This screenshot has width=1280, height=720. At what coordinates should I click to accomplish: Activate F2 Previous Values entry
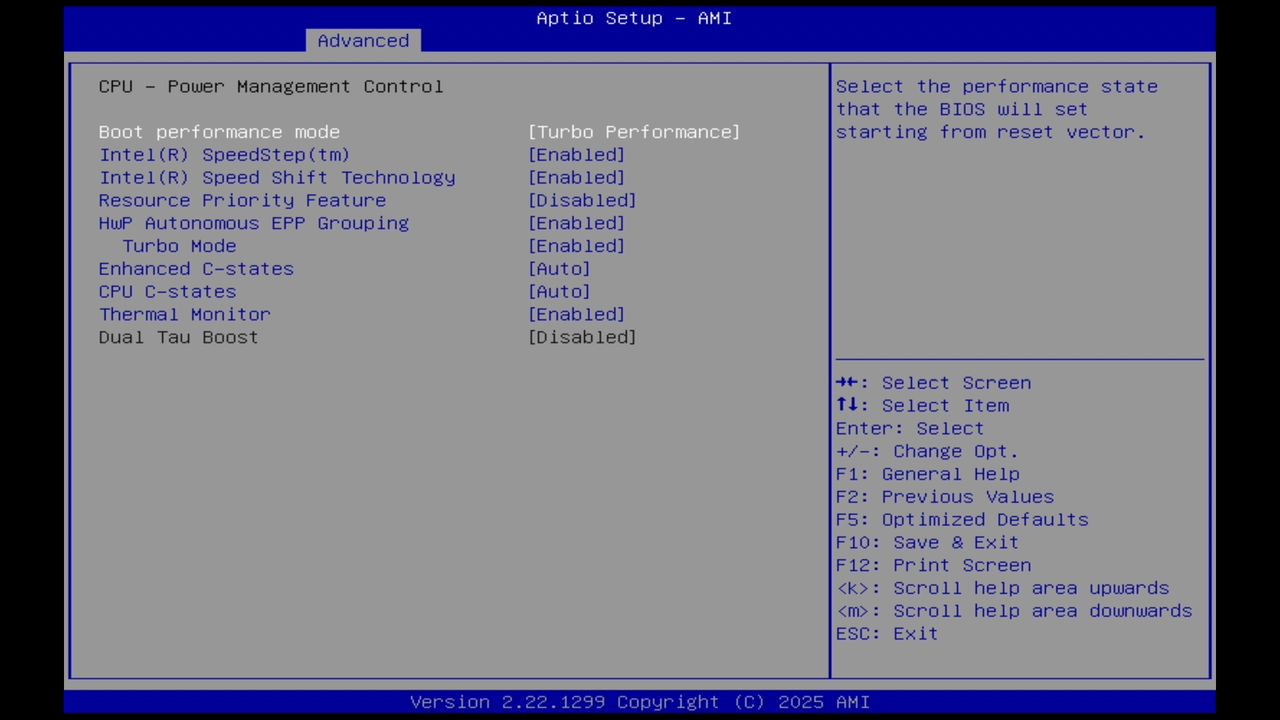coord(944,496)
